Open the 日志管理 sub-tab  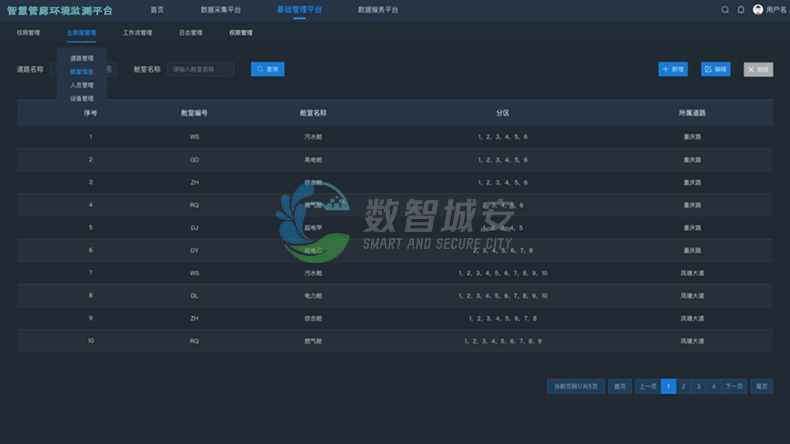coord(190,33)
